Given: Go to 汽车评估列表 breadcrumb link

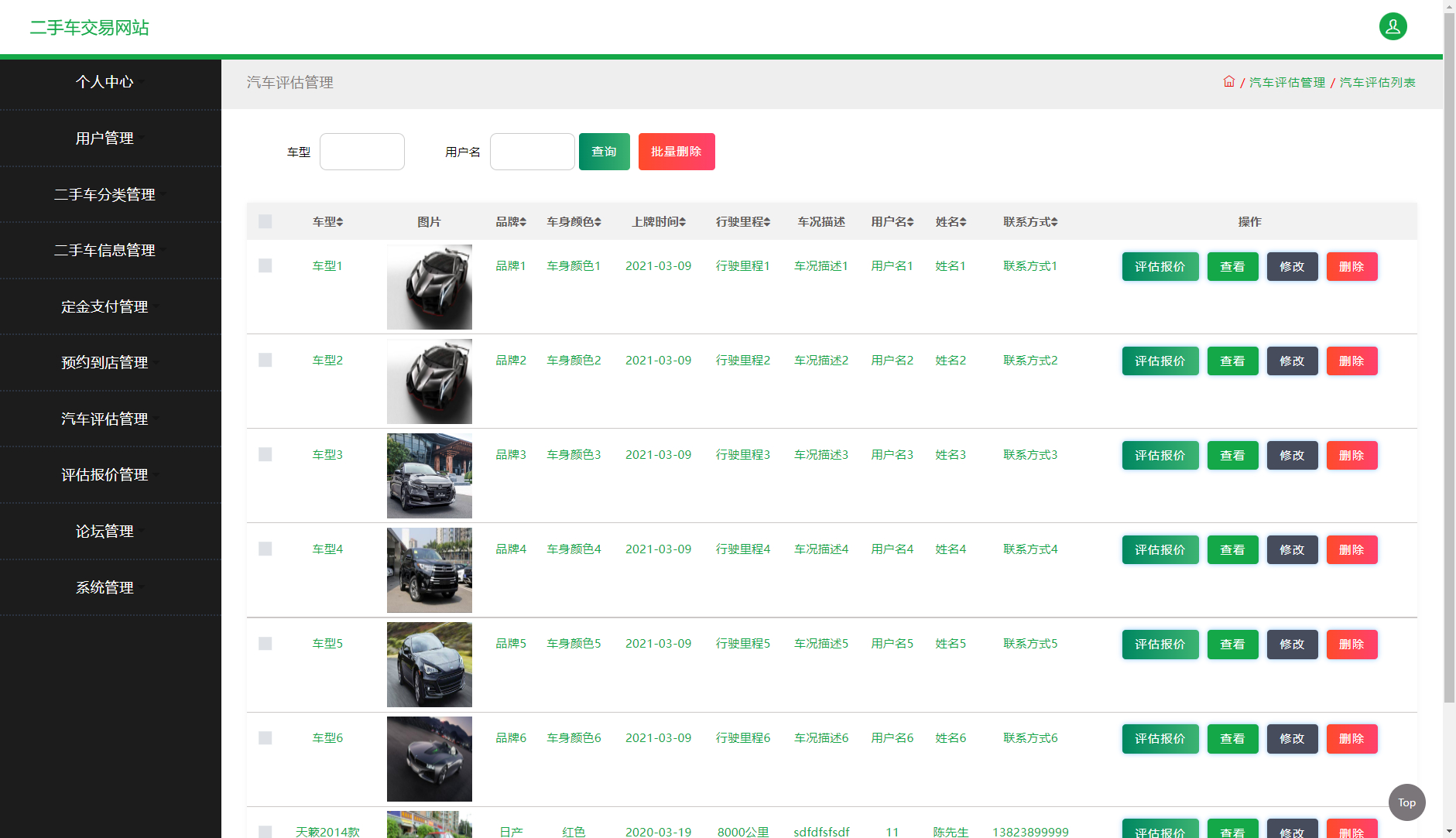Looking at the screenshot, I should click(x=1377, y=82).
